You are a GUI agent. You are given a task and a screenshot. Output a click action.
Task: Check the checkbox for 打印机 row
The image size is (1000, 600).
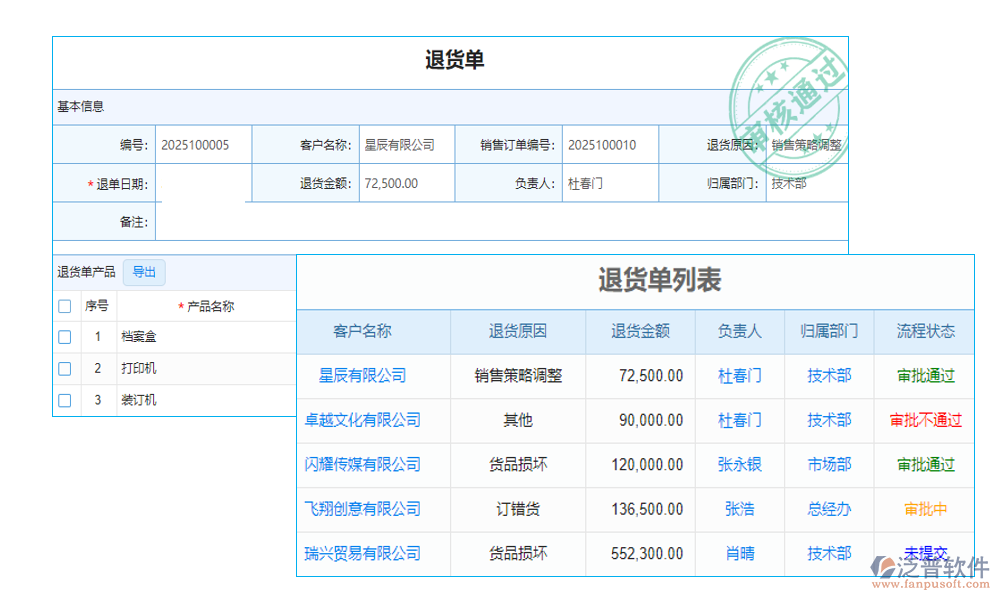65,368
